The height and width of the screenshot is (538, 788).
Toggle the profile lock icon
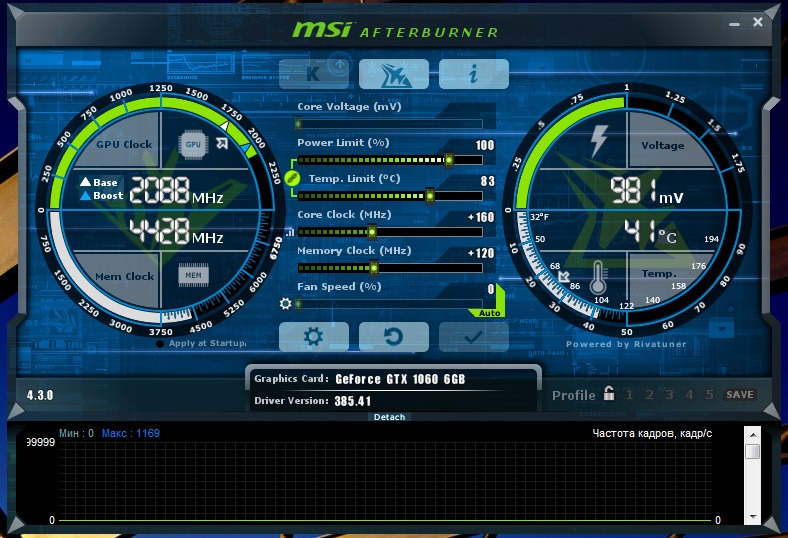609,393
